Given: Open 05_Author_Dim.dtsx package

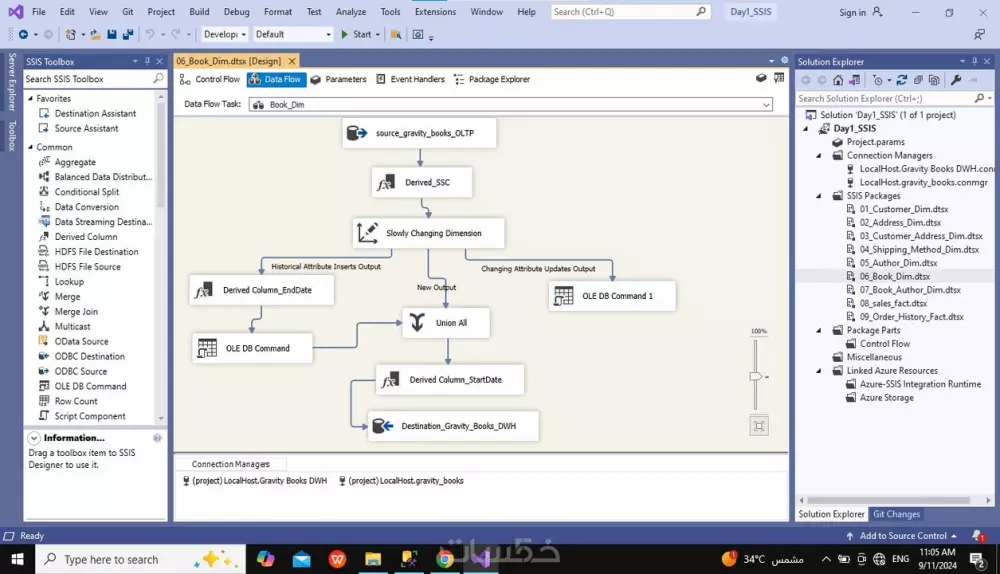Looking at the screenshot, I should pyautogui.click(x=898, y=263).
